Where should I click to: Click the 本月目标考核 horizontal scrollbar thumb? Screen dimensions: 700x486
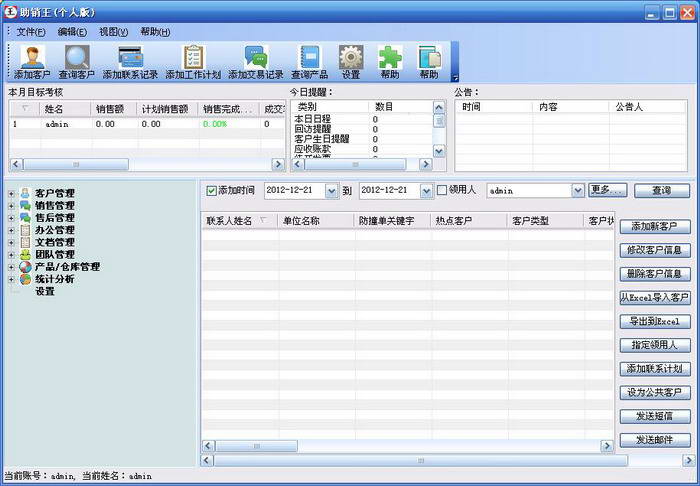[x=76, y=165]
